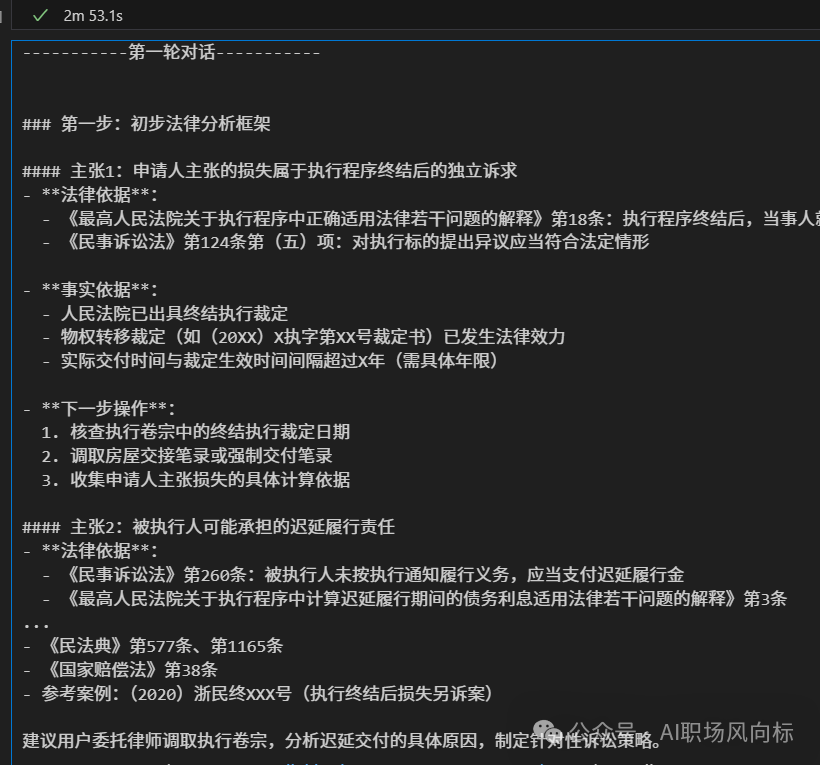Click the '**下一步操作**:' line
820x765 pixels.
tap(99, 408)
